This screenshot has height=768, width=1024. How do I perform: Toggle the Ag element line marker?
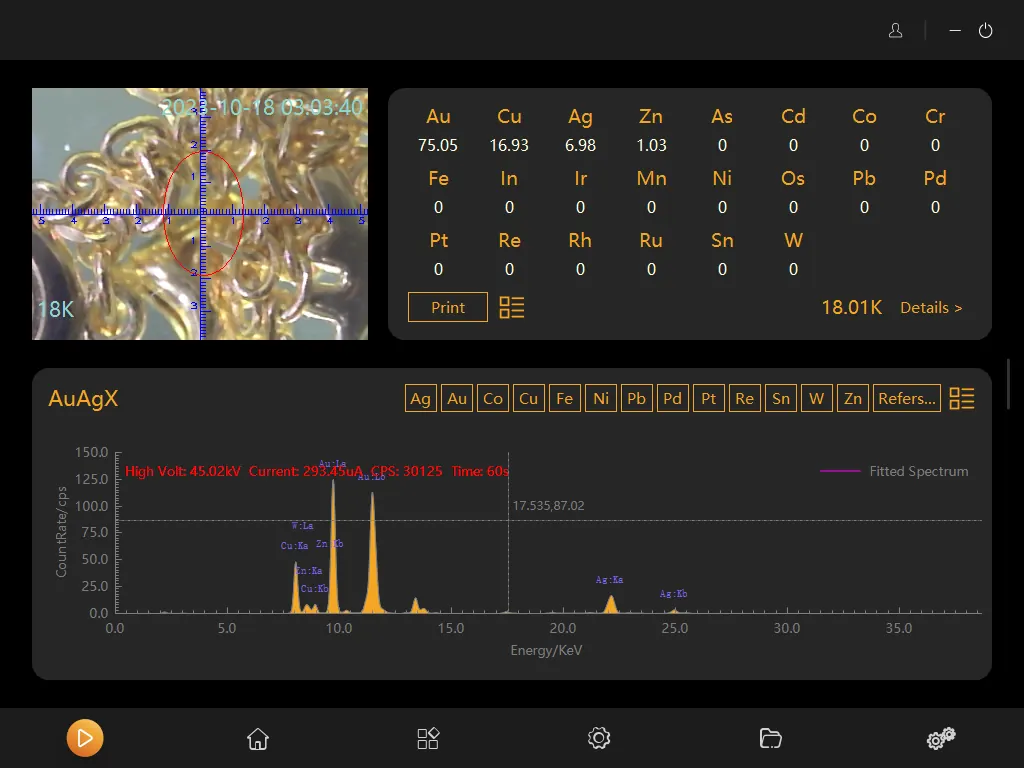click(x=421, y=399)
